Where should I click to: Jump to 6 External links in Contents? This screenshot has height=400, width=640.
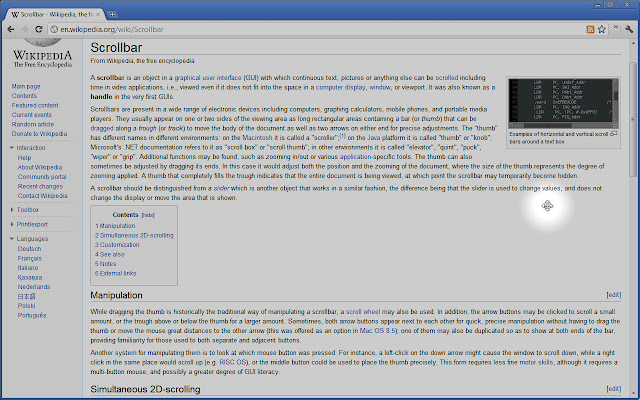pos(116,273)
